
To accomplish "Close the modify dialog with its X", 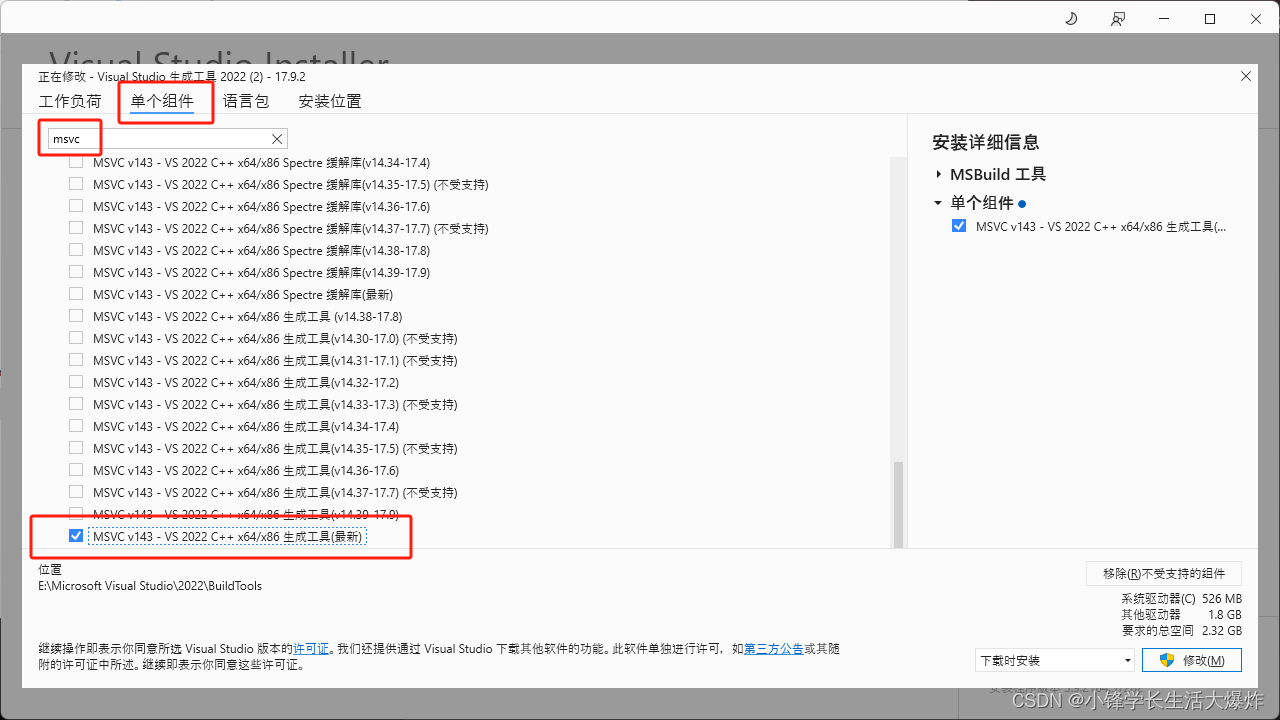I will coord(1245,77).
